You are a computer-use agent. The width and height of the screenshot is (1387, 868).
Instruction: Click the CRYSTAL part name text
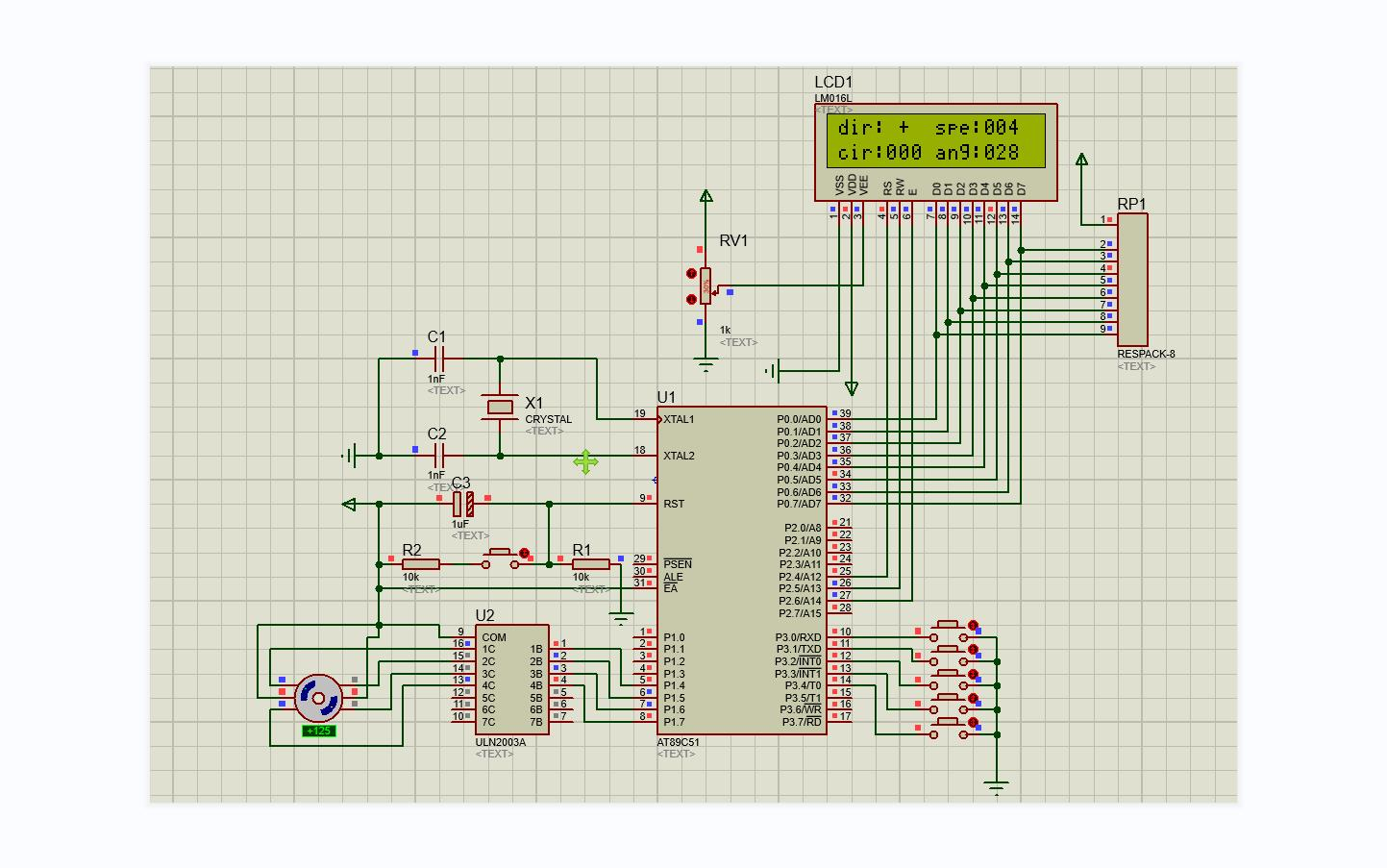pyautogui.click(x=548, y=419)
